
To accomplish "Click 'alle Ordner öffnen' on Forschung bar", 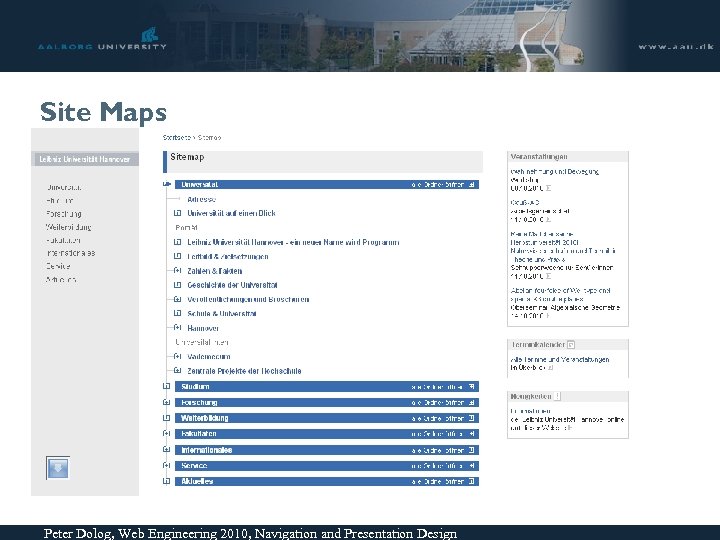I will pyautogui.click(x=443, y=403).
